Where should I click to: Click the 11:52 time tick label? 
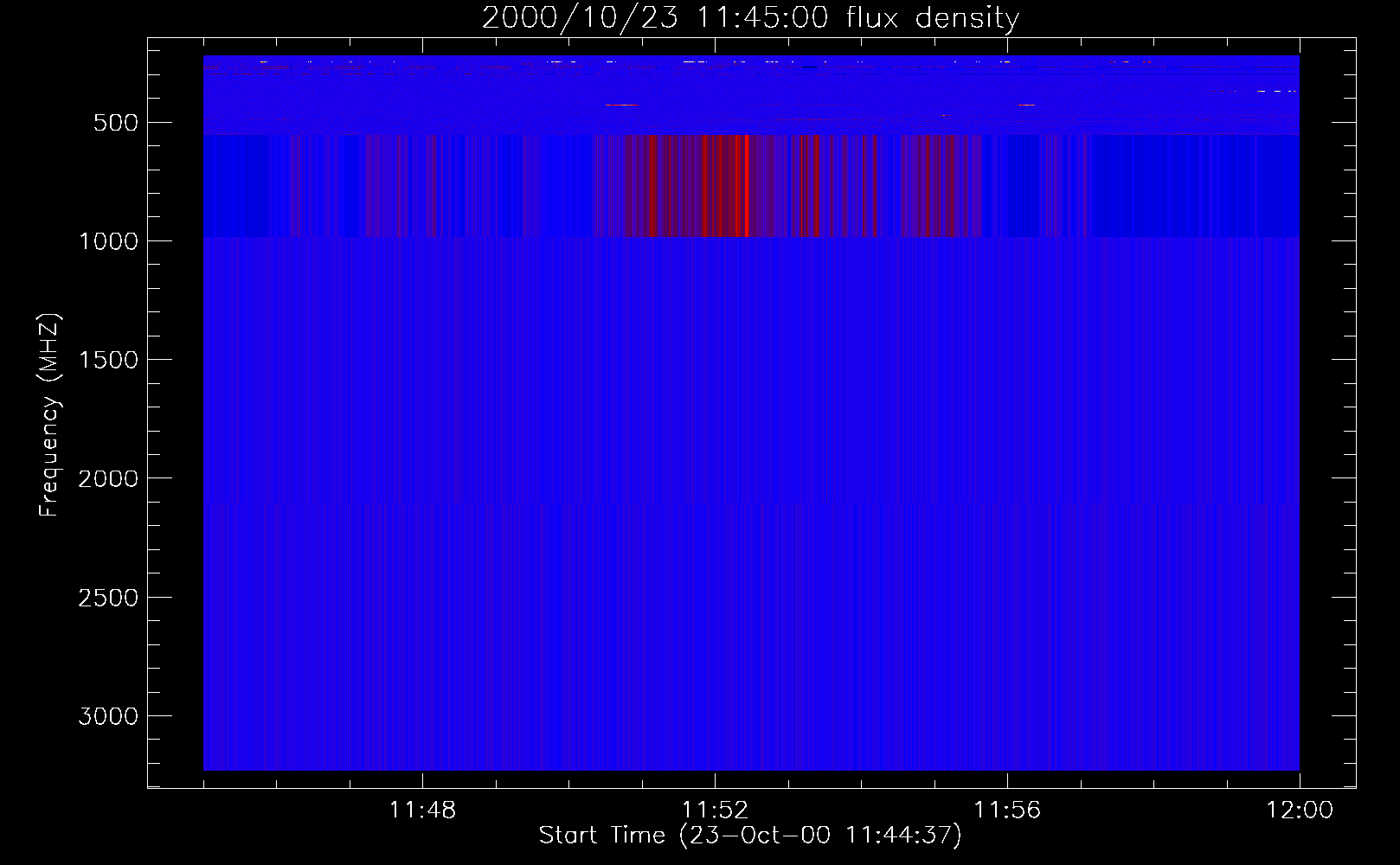715,811
